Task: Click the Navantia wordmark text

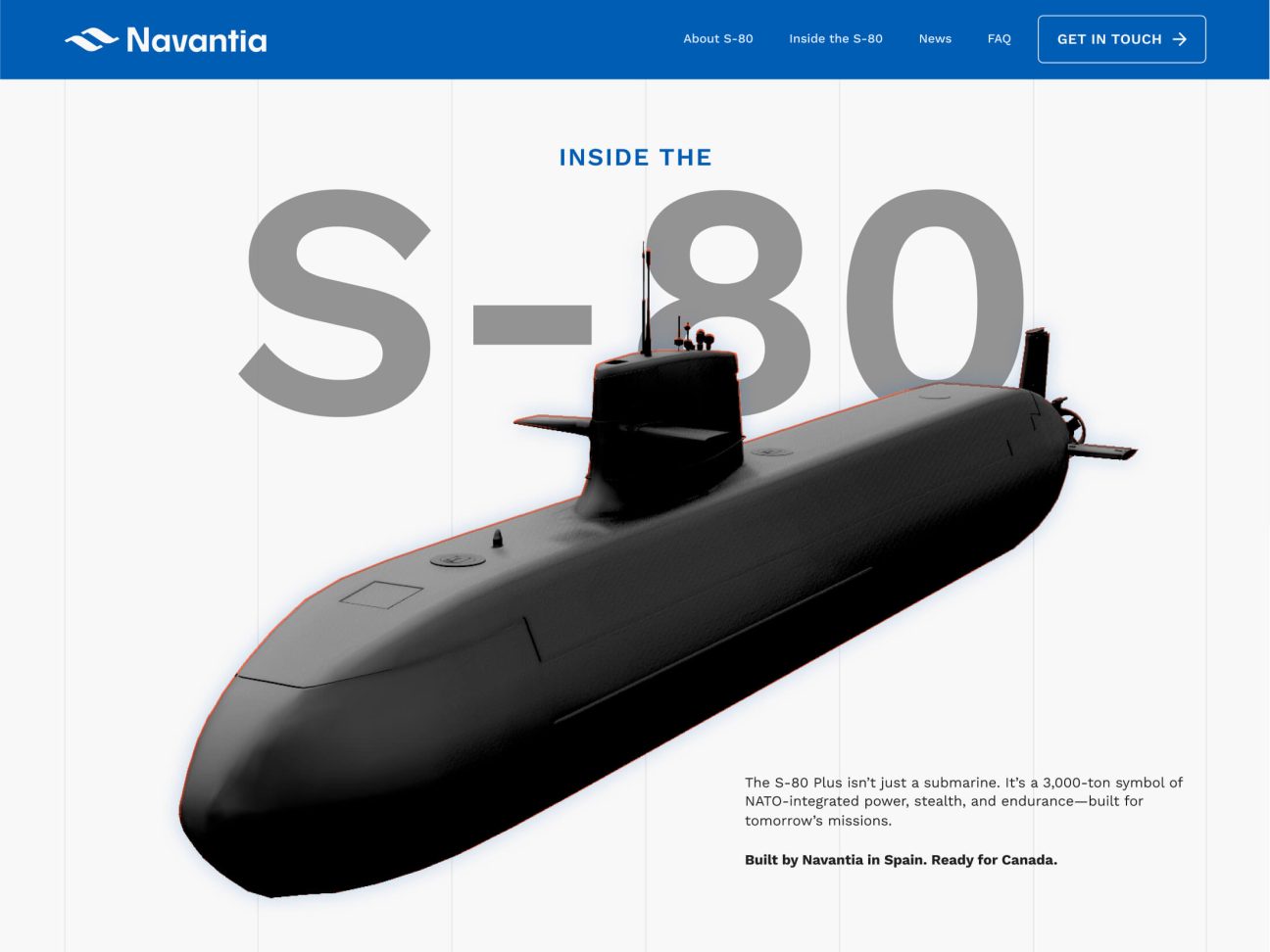Action: (x=196, y=40)
